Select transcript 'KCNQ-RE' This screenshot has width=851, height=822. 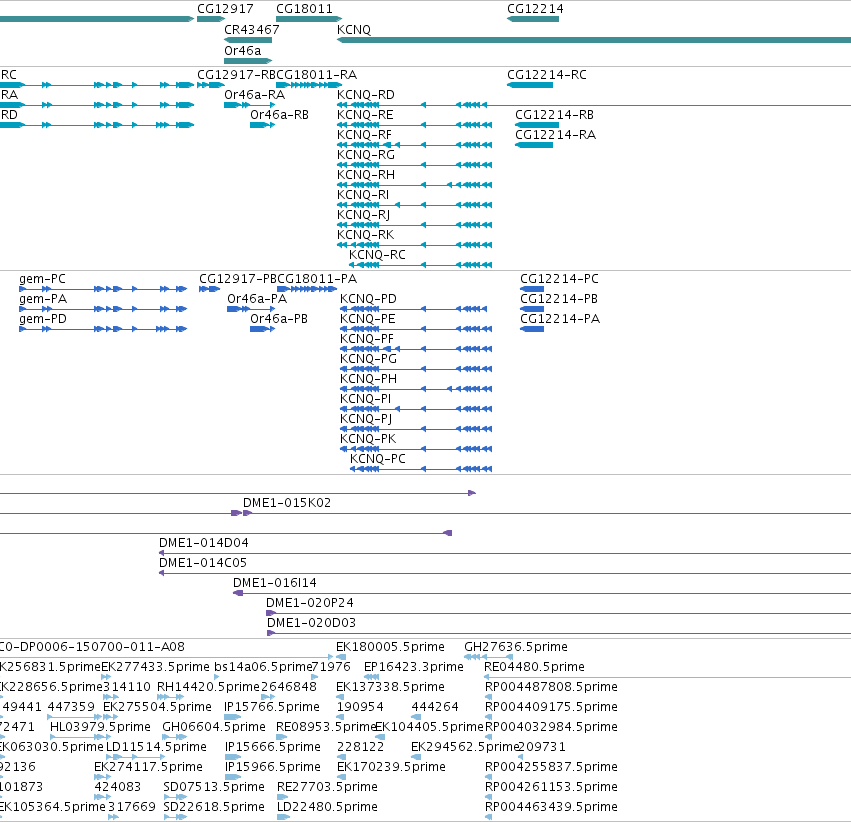click(365, 115)
